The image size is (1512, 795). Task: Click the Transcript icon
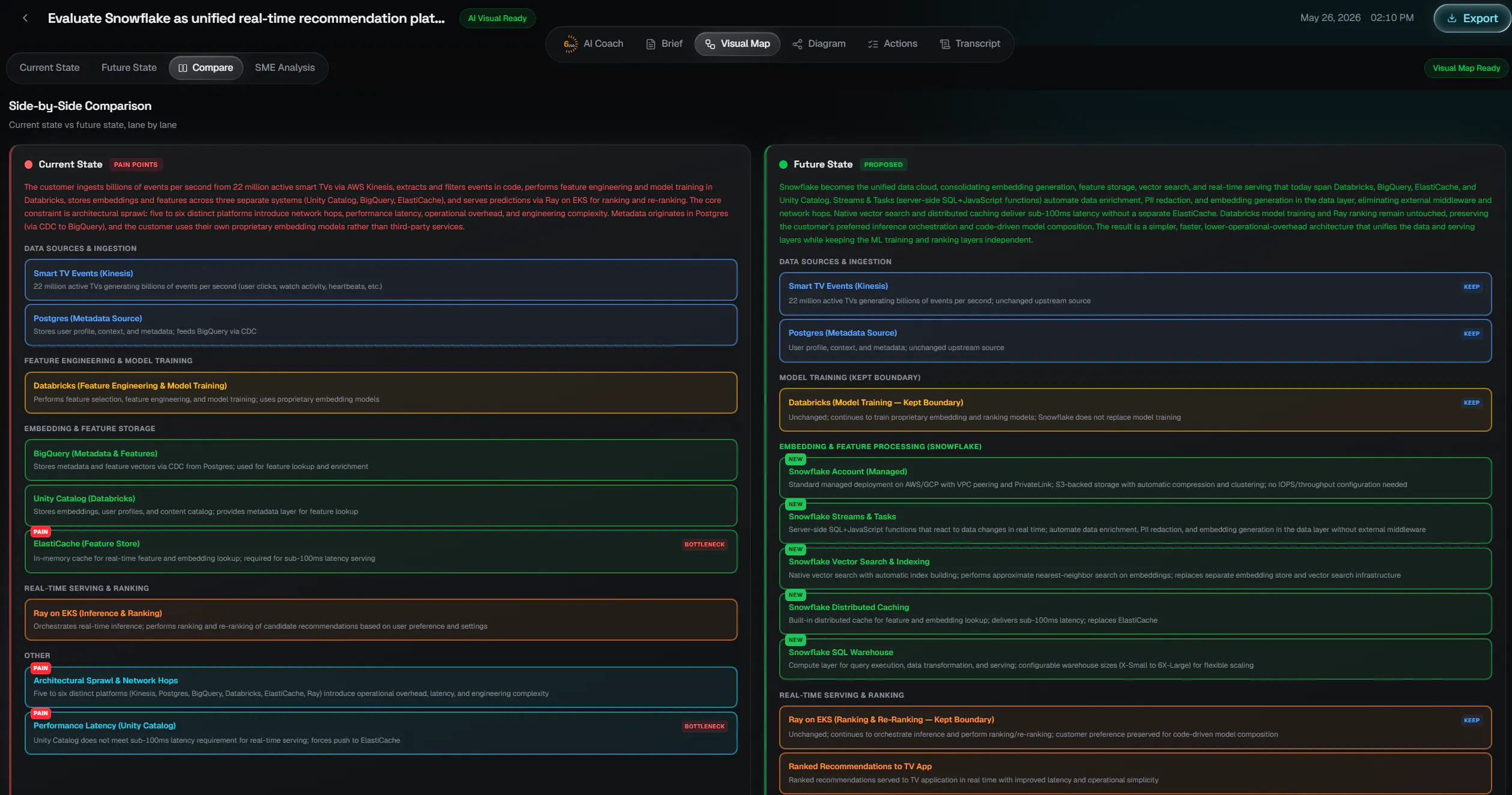[945, 44]
